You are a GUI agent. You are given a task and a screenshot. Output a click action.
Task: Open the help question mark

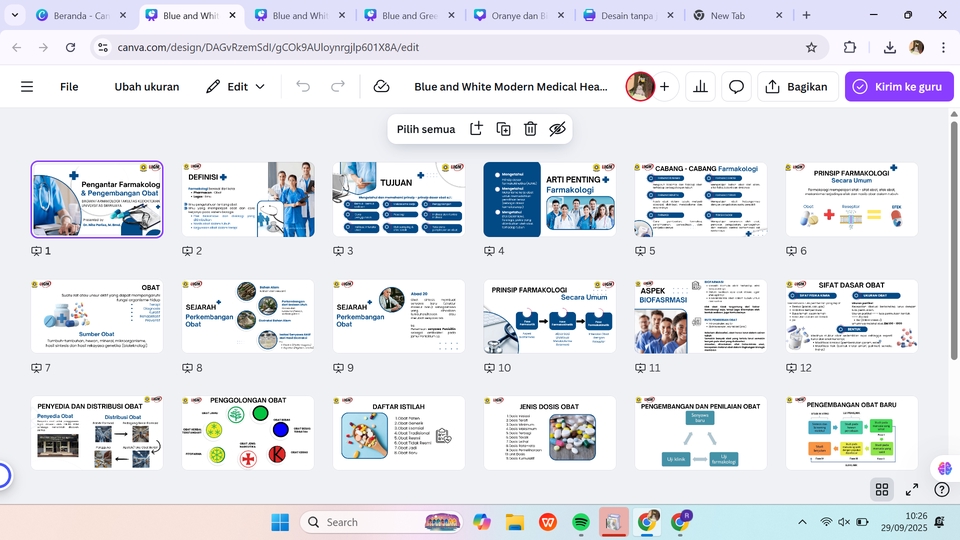(942, 489)
